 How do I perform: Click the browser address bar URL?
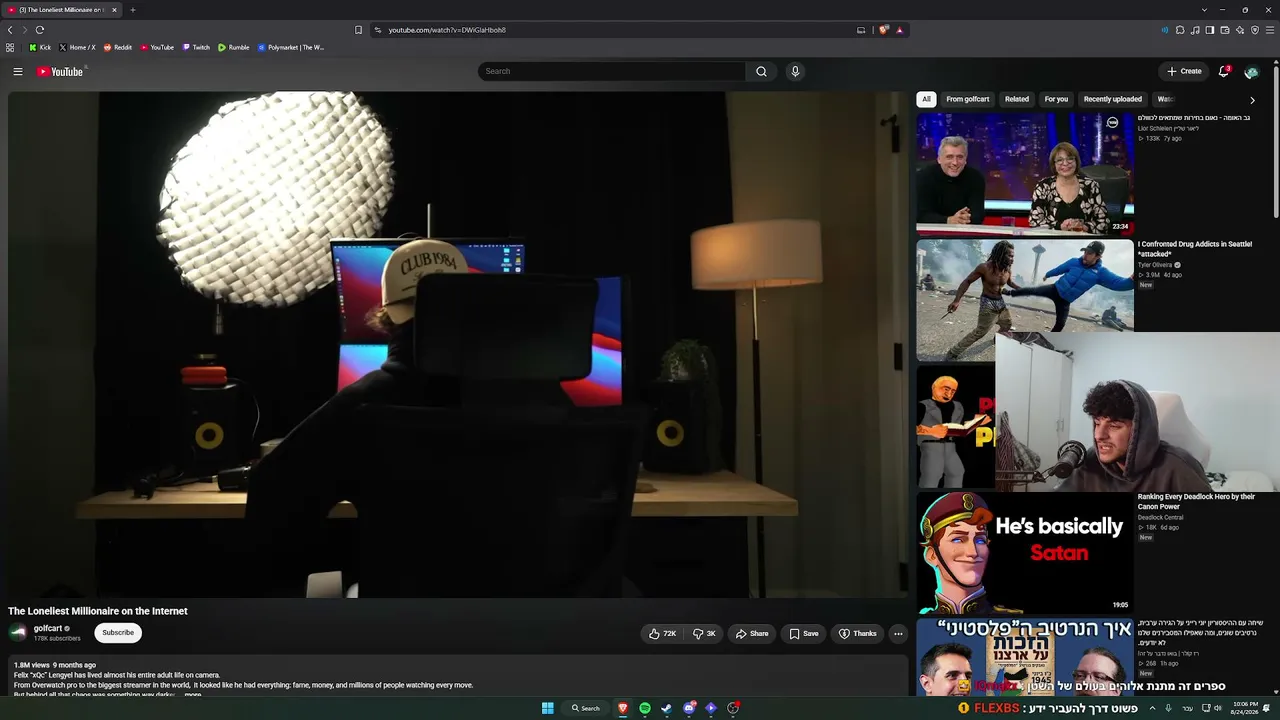[447, 30]
